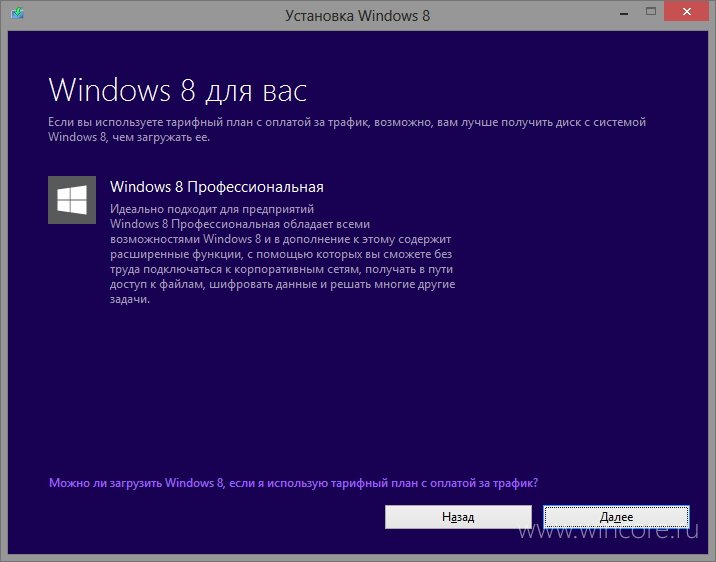716x562 pixels.
Task: Open the link about тарифный план с оплатой за трафик
Action: pyautogui.click(x=293, y=483)
